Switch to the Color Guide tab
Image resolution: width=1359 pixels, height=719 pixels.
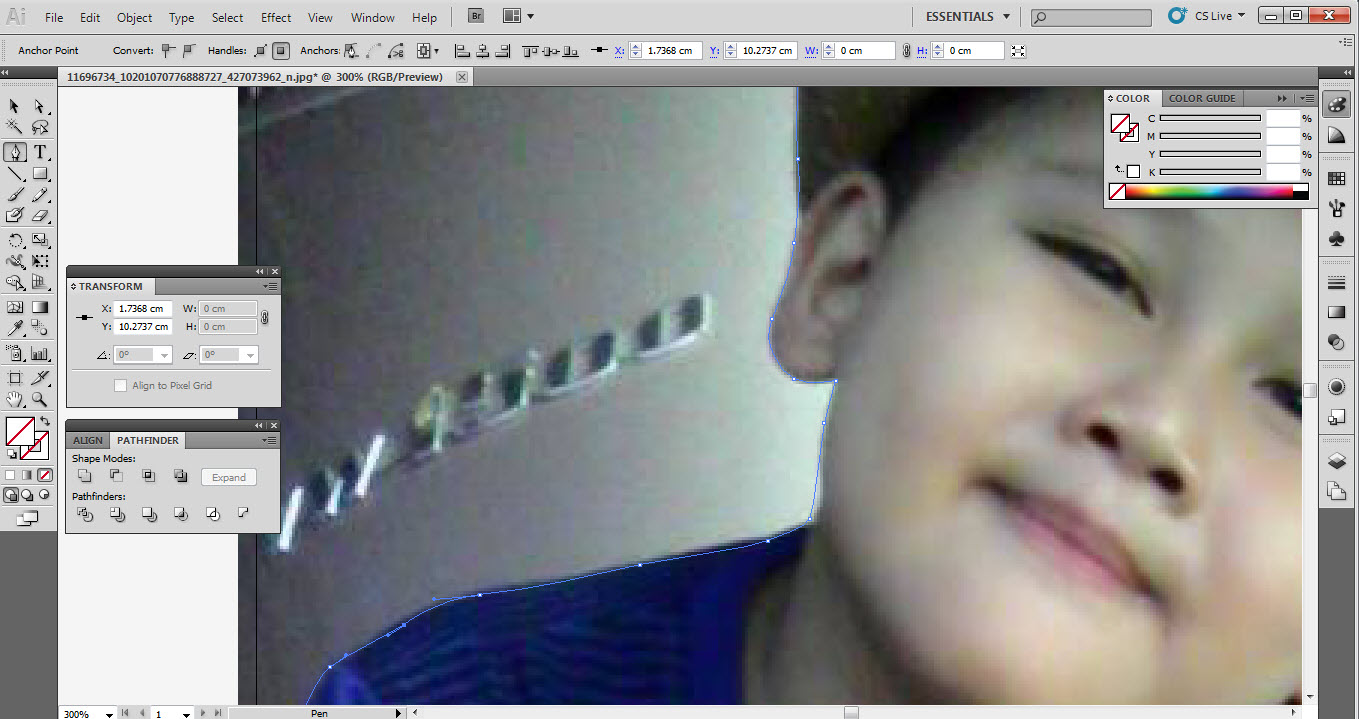point(1202,98)
